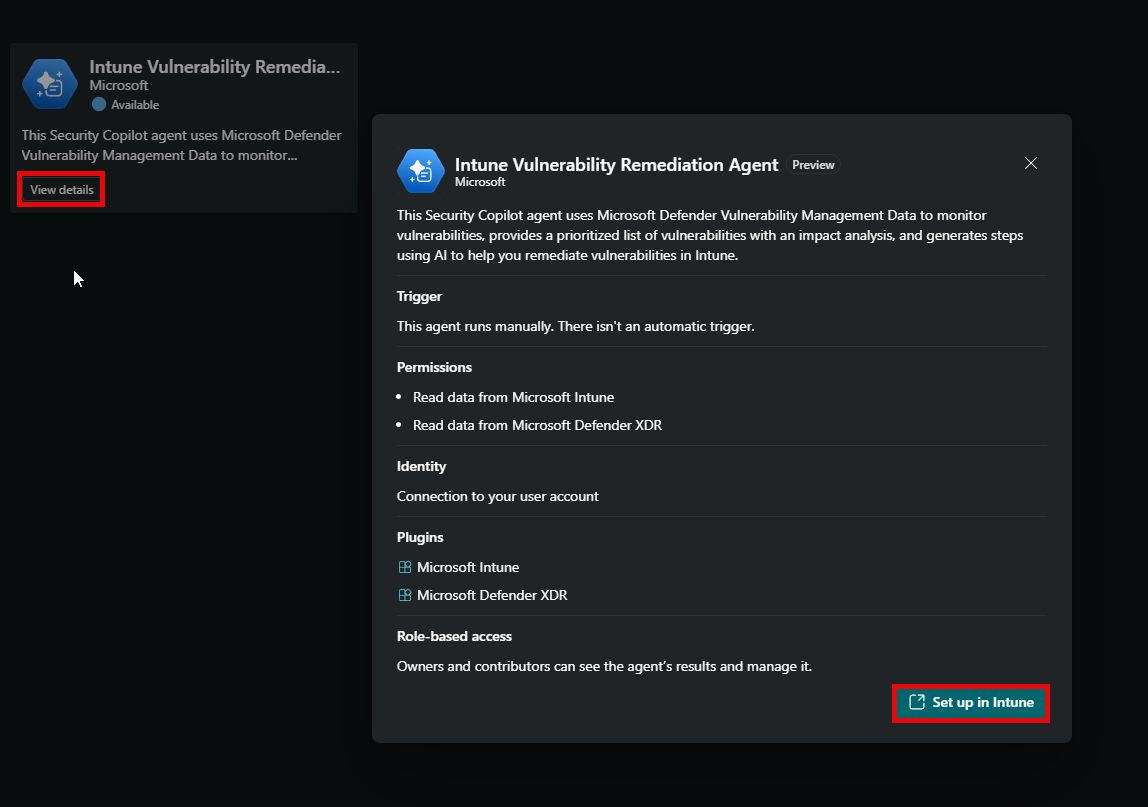
Task: Select the Microsoft Defender XDR plugin icon
Action: coord(404,595)
